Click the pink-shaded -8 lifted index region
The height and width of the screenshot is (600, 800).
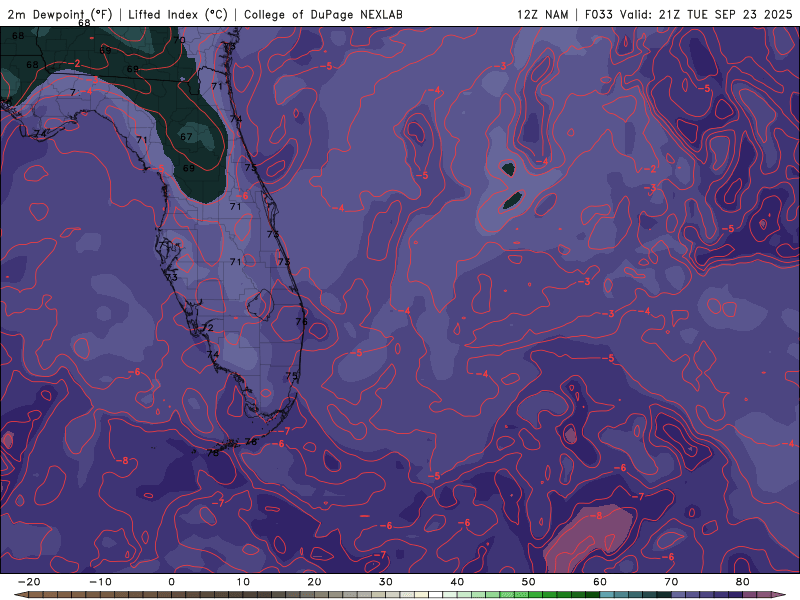pyautogui.click(x=589, y=541)
